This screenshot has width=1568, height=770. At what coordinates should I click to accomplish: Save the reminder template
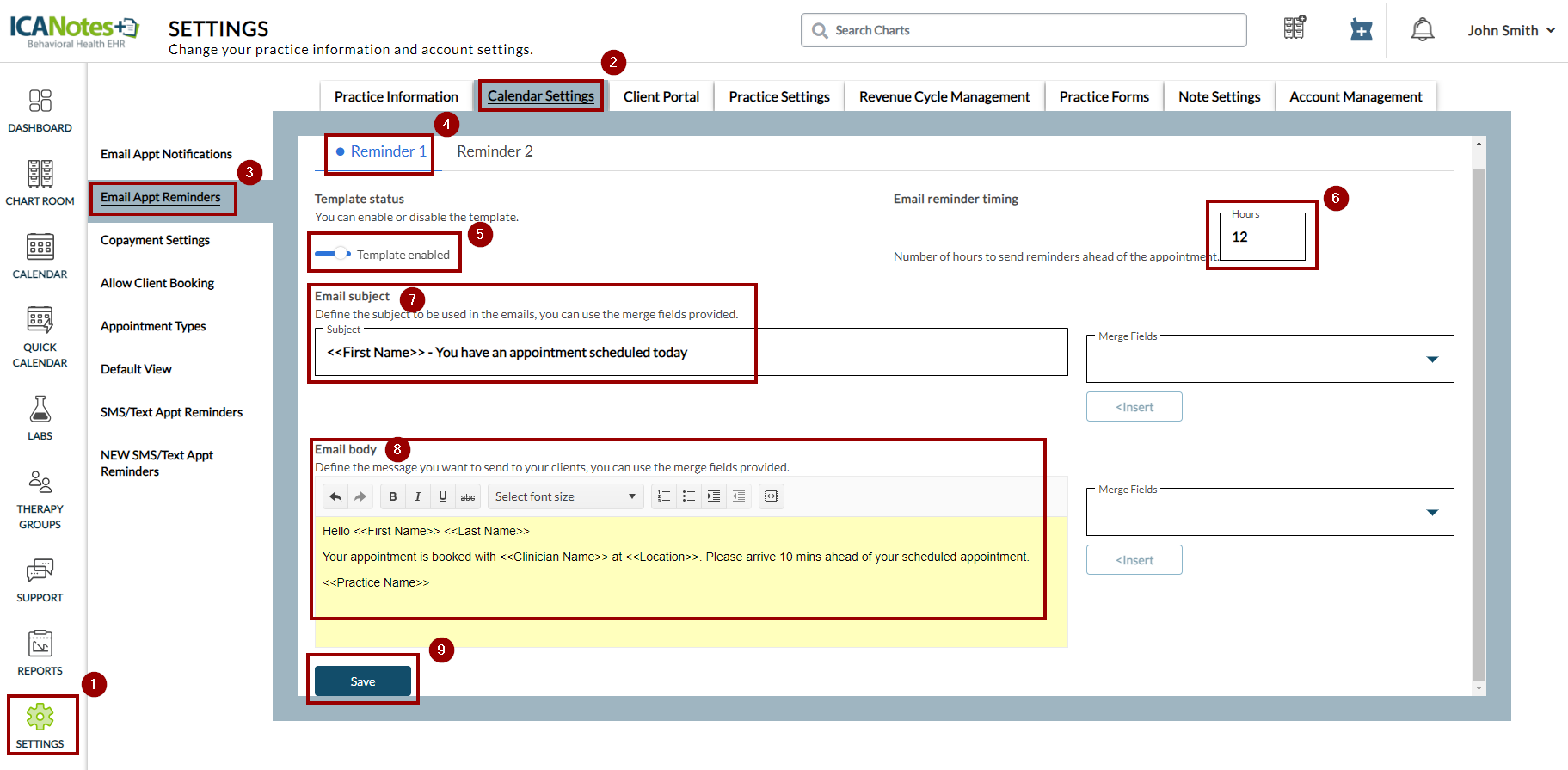pyautogui.click(x=362, y=681)
